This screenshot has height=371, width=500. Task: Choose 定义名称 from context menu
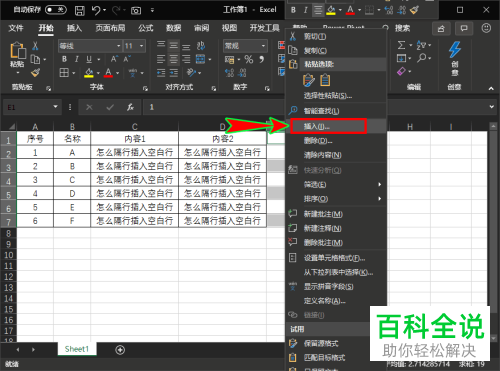tap(336, 301)
